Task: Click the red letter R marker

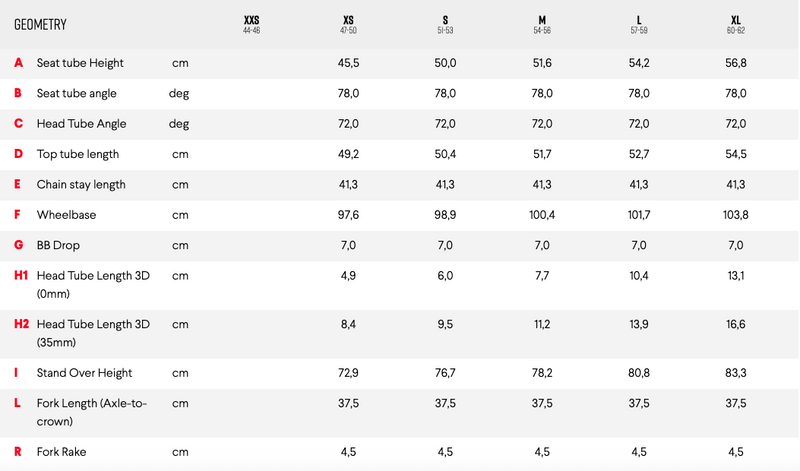Action: point(18,452)
